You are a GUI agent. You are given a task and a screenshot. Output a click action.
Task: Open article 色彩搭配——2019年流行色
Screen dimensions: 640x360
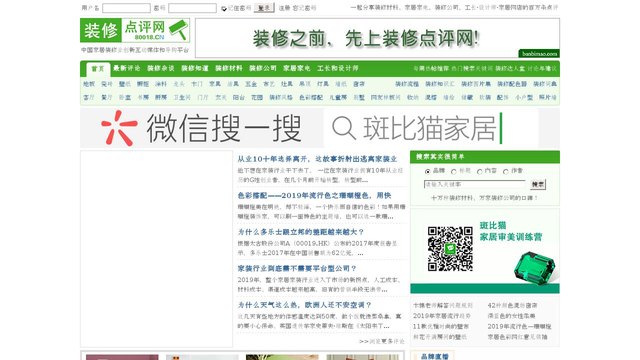coord(314,196)
